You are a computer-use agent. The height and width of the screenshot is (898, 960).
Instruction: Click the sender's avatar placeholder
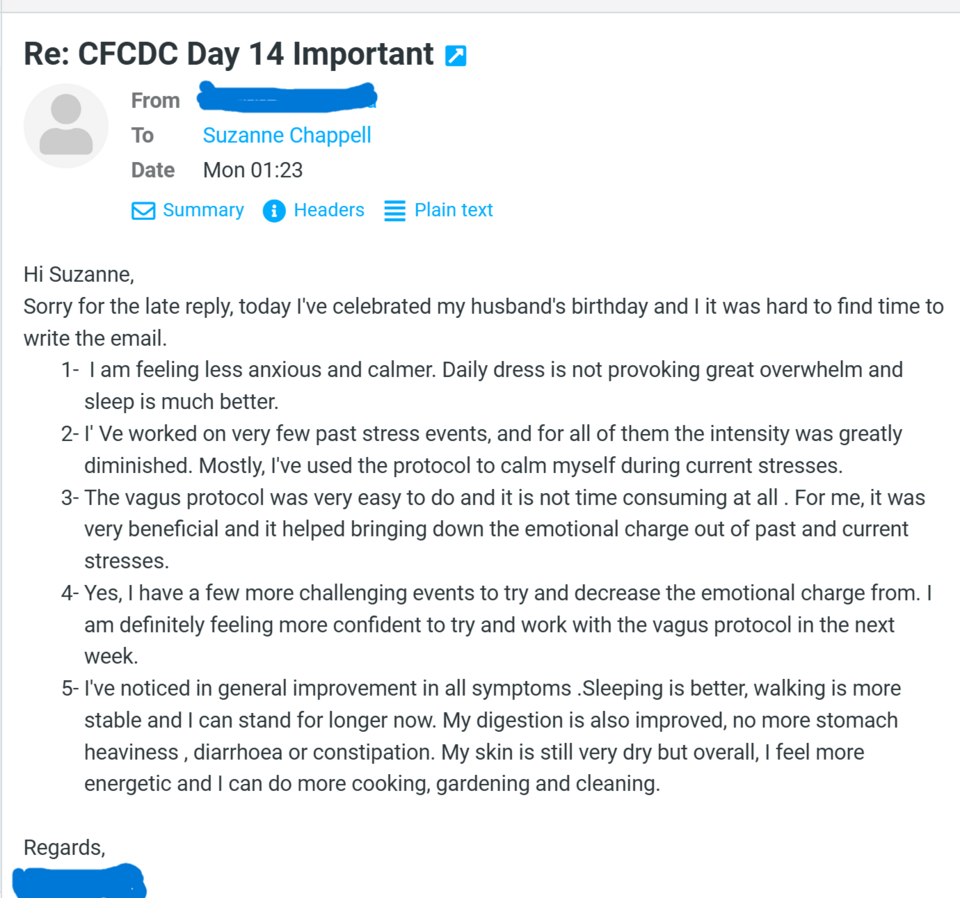66,125
